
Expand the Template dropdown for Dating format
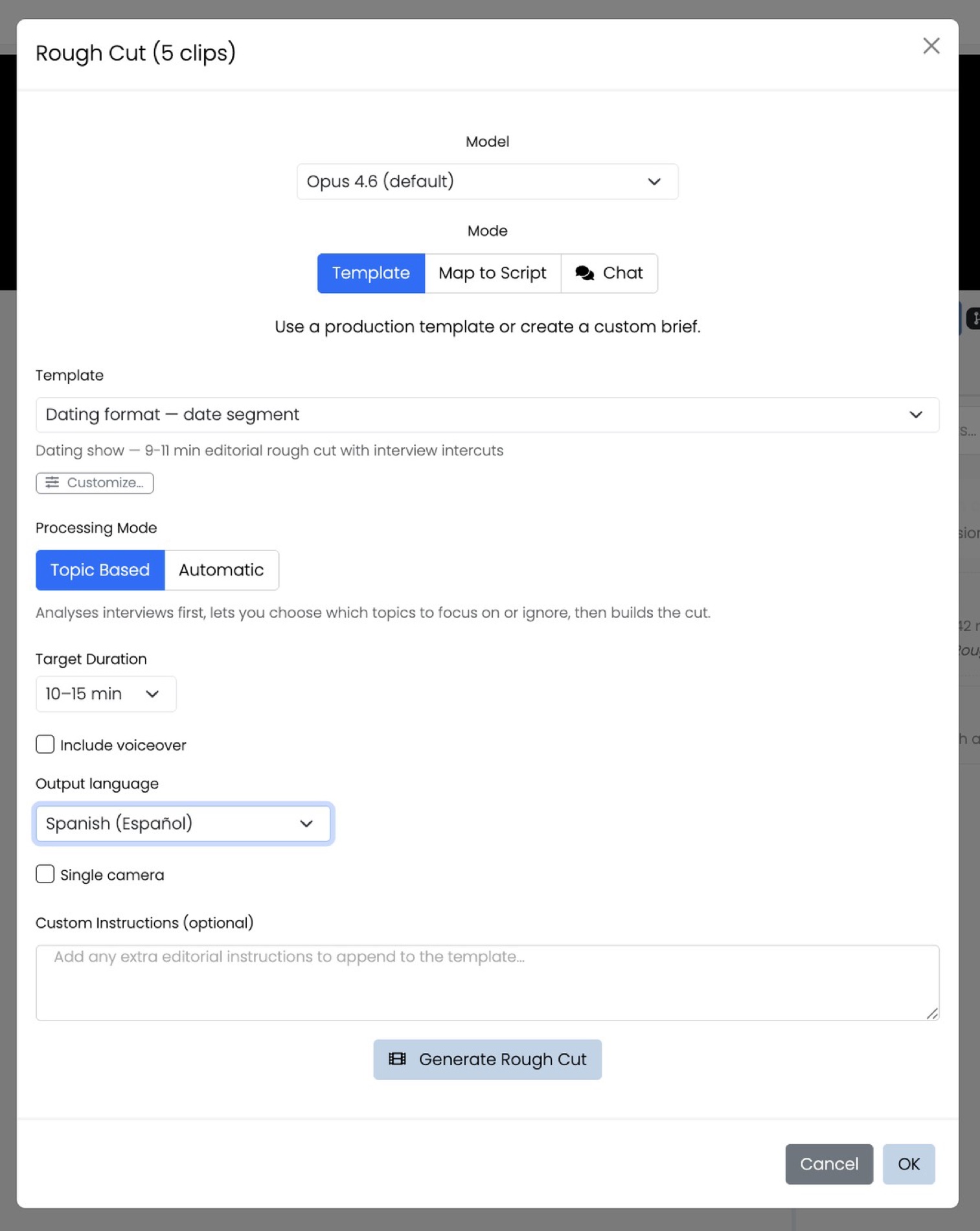tap(487, 415)
